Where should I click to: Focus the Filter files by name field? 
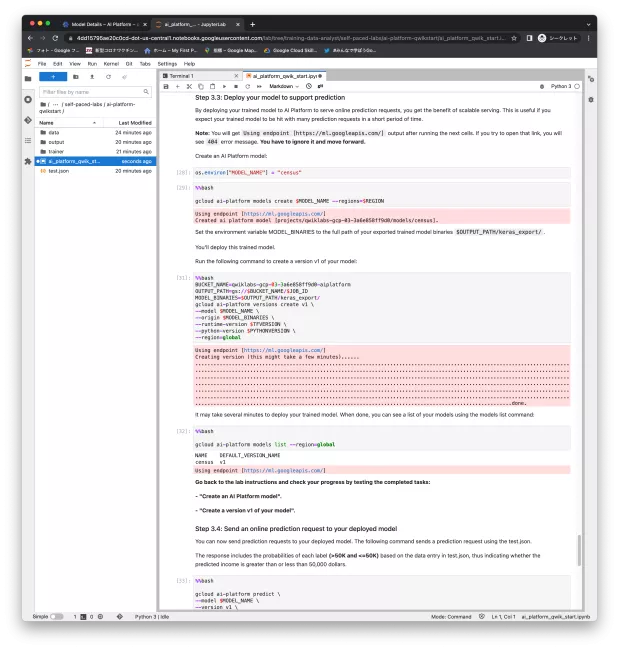tap(95, 92)
